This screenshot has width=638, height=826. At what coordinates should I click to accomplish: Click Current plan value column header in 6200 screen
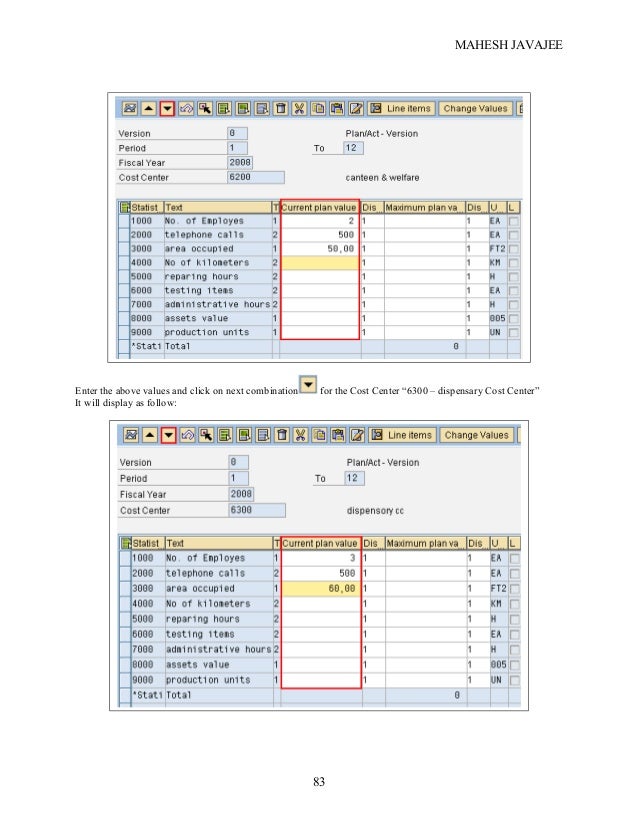pos(320,208)
